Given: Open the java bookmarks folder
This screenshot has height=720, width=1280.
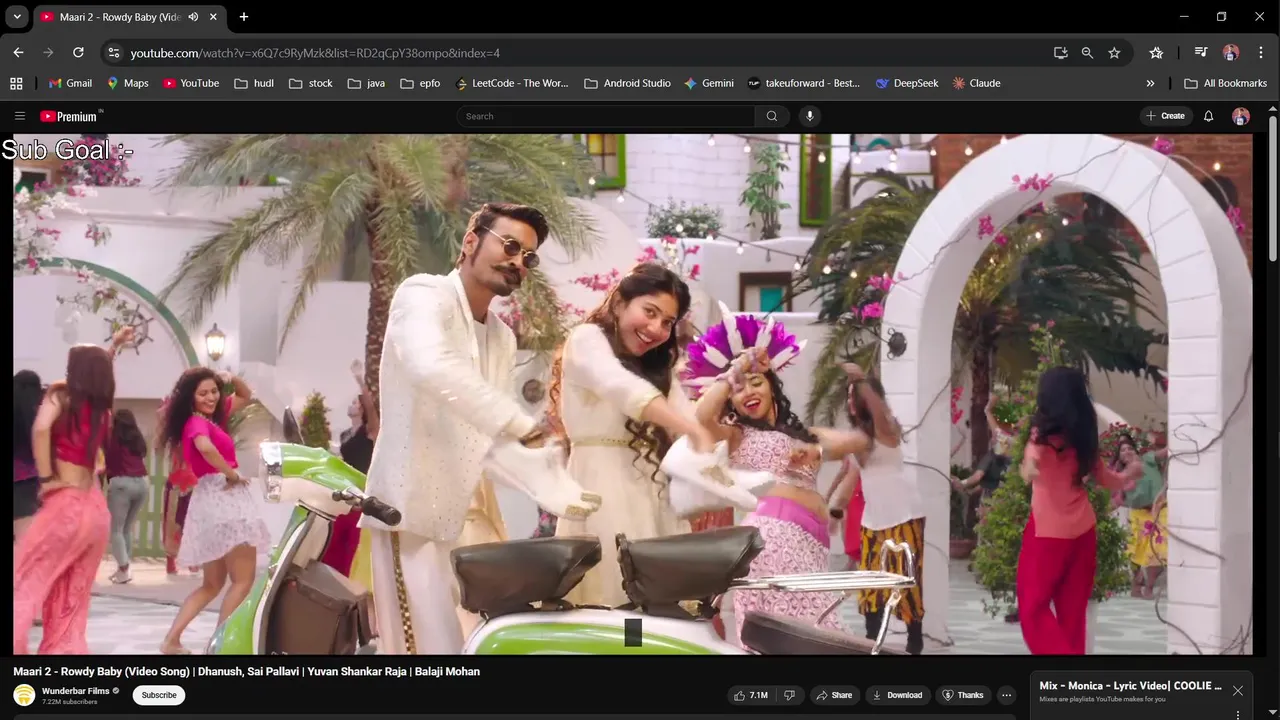Looking at the screenshot, I should [366, 83].
